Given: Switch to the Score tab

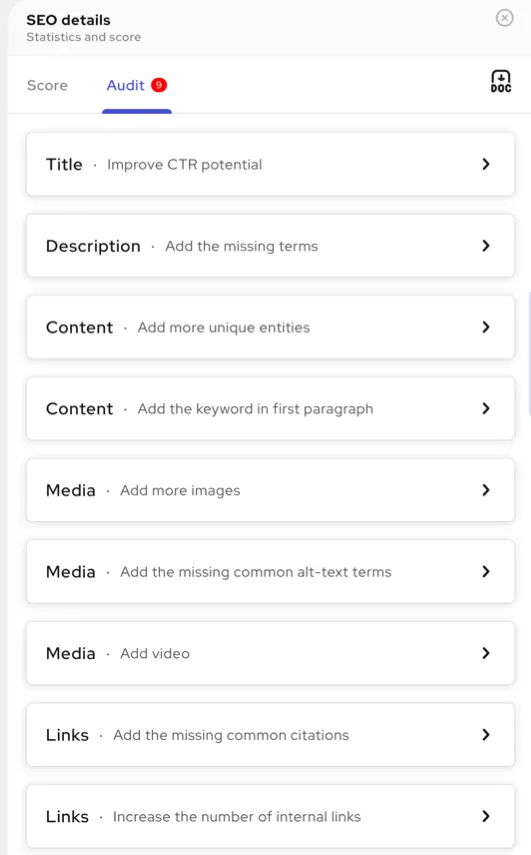Looking at the screenshot, I should [47, 86].
